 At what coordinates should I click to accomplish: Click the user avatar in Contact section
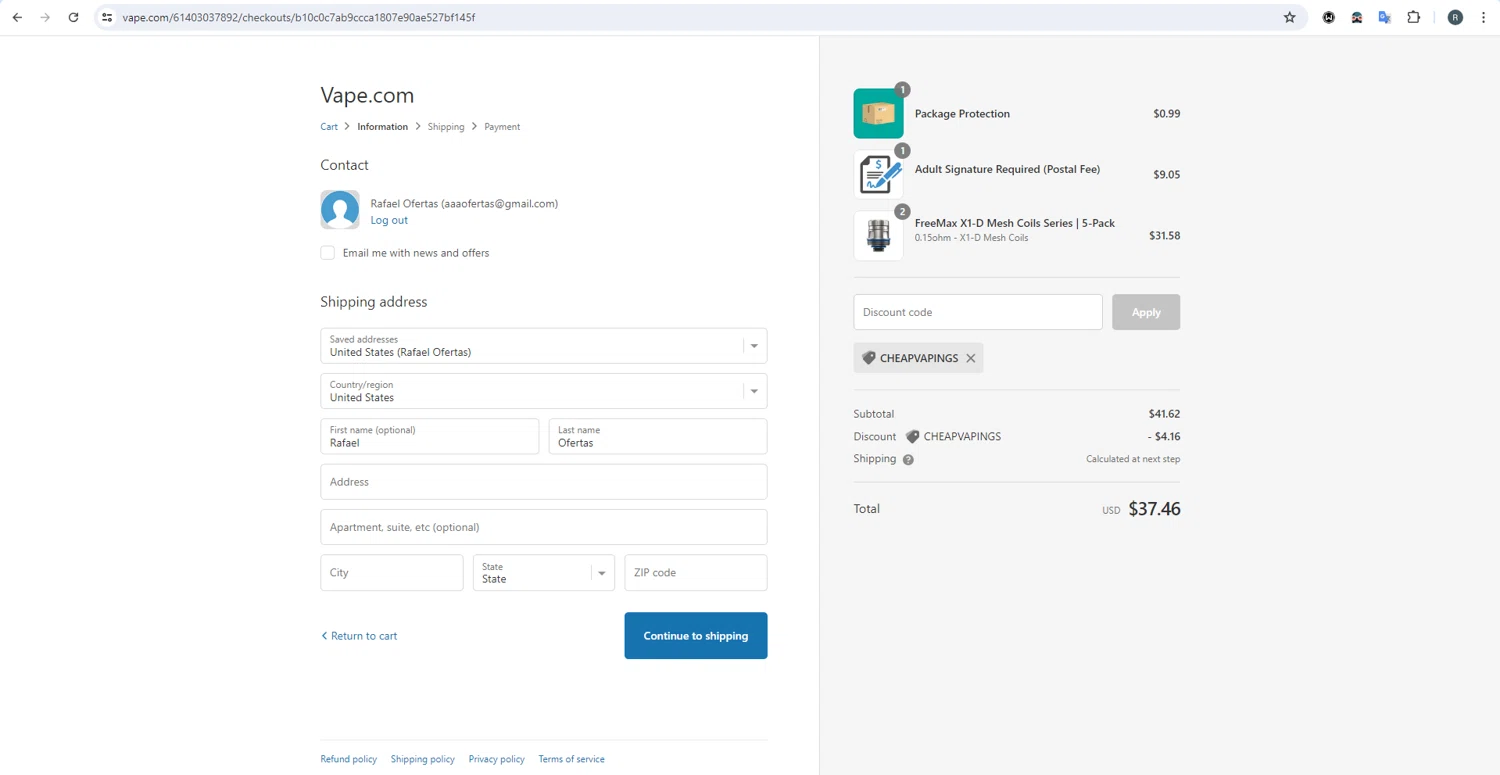(x=340, y=210)
